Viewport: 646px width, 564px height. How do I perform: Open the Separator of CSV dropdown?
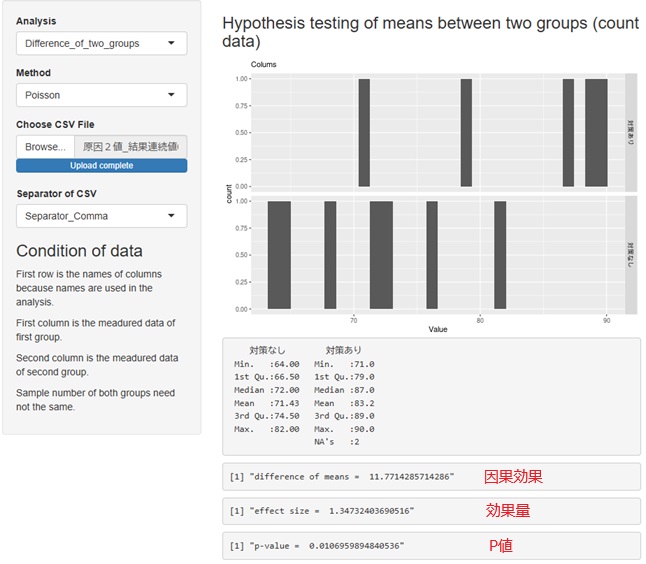point(101,216)
